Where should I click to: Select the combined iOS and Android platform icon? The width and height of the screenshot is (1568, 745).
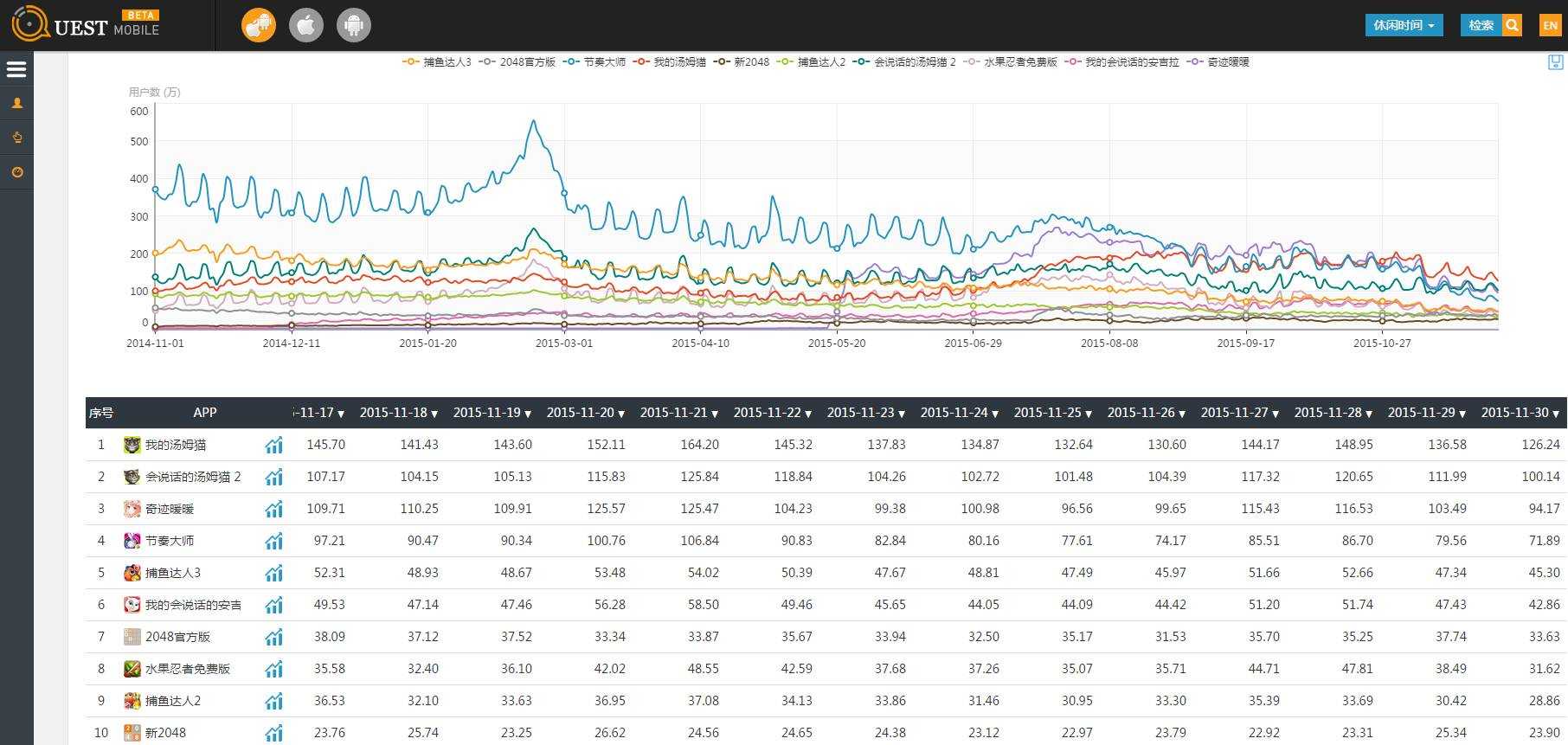(x=258, y=25)
